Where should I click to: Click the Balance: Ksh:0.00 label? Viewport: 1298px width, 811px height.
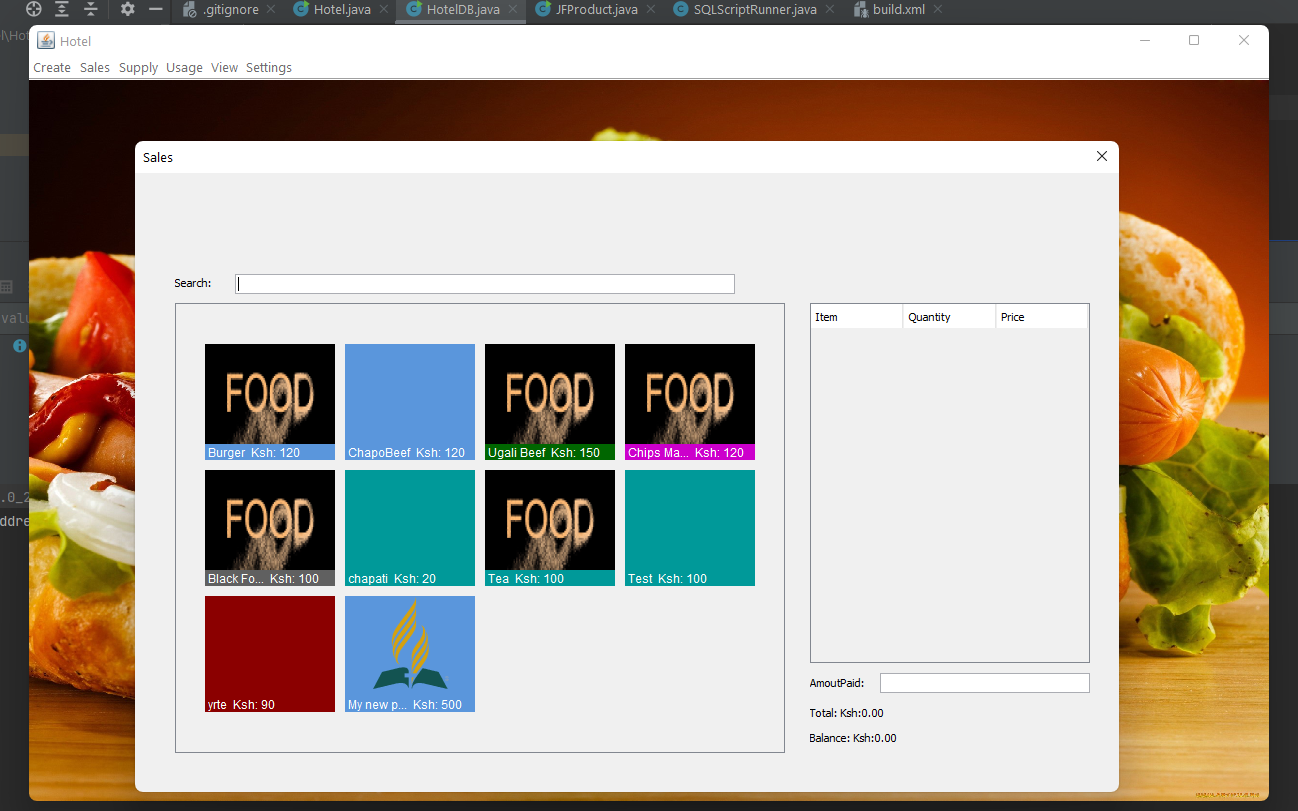pyautogui.click(x=853, y=738)
